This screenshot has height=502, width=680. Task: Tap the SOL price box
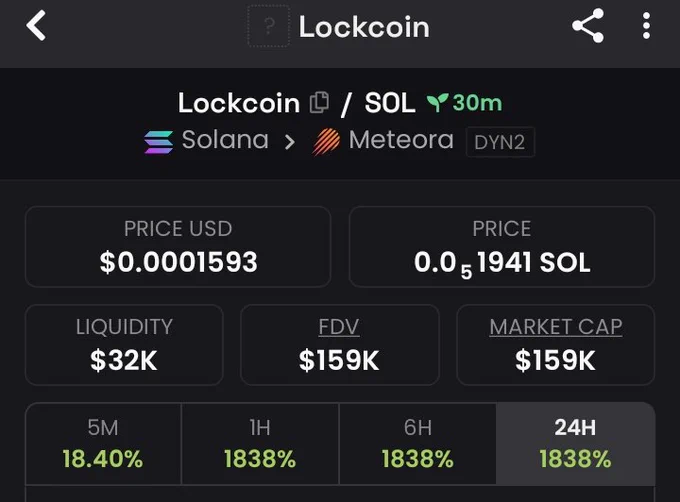pyautogui.click(x=502, y=247)
